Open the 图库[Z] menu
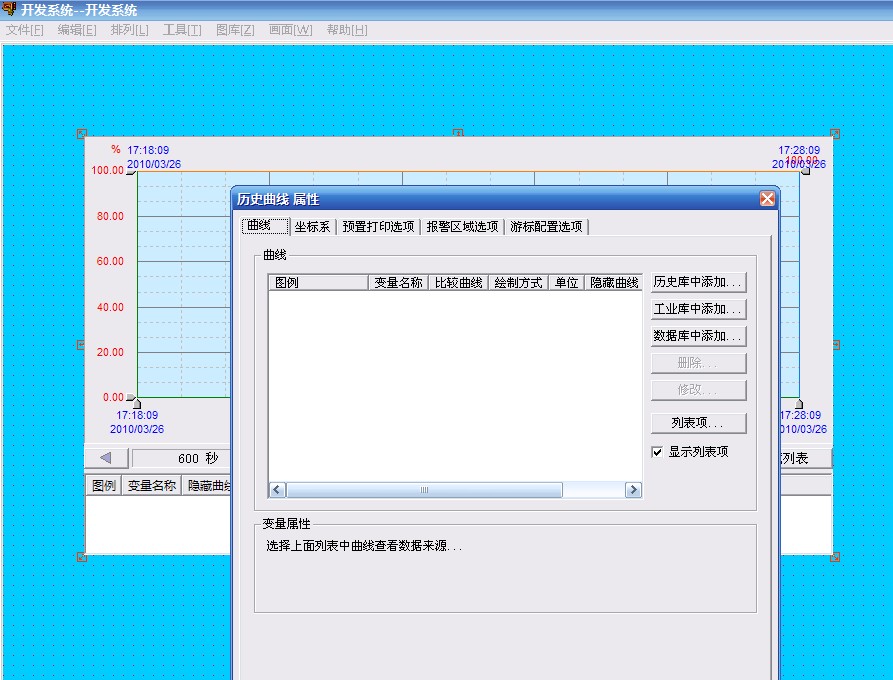The image size is (893, 680). [235, 30]
